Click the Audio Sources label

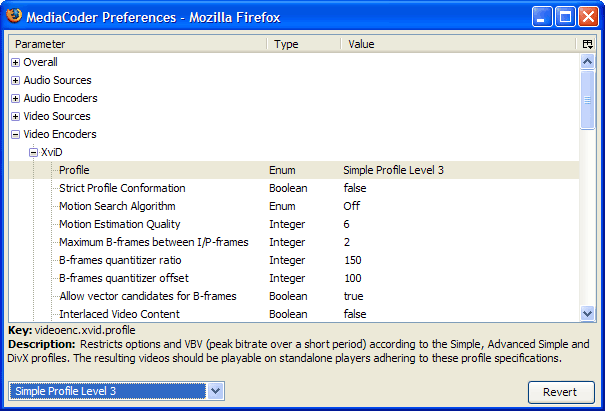coord(57,80)
